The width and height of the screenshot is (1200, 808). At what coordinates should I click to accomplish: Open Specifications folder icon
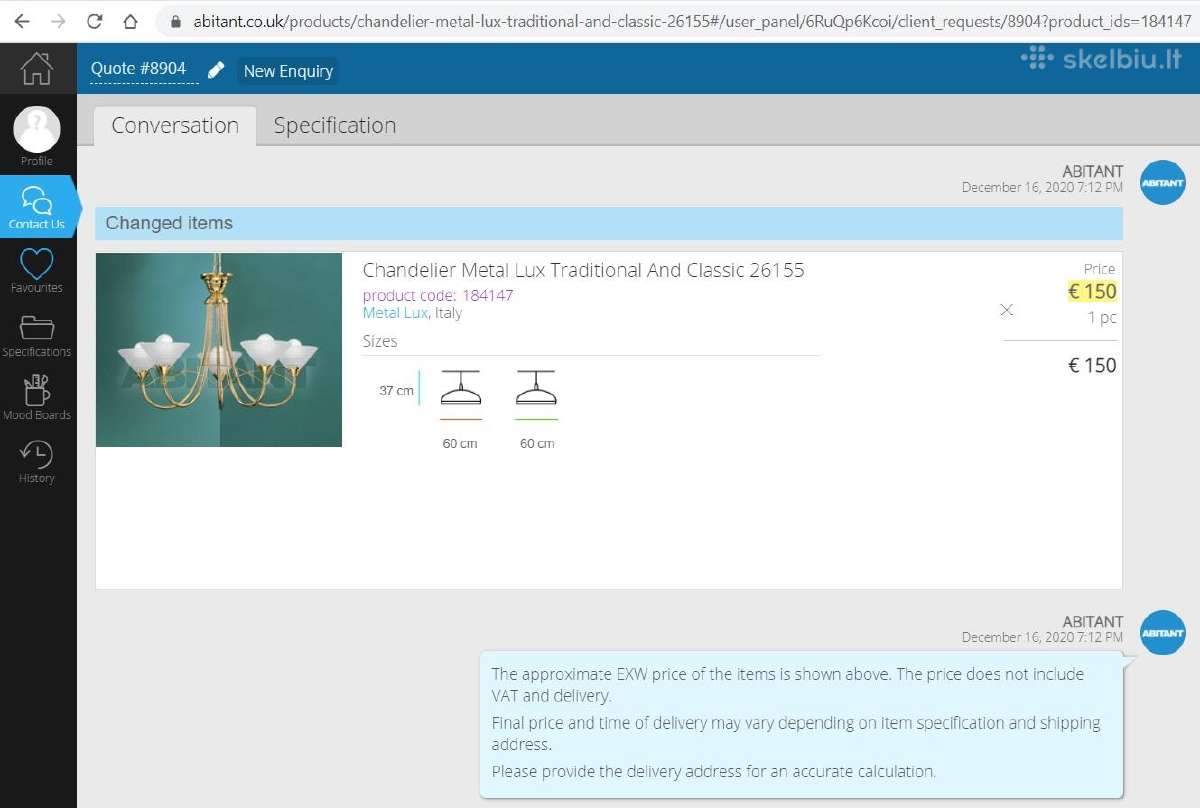click(37, 329)
